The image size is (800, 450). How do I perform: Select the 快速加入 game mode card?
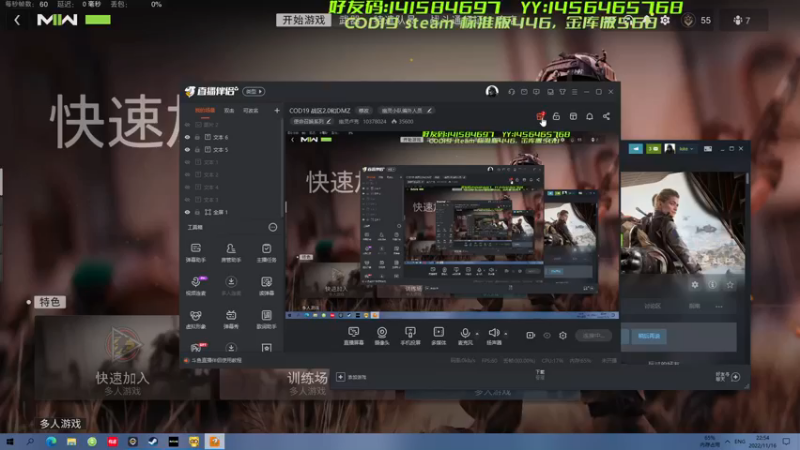pos(122,357)
